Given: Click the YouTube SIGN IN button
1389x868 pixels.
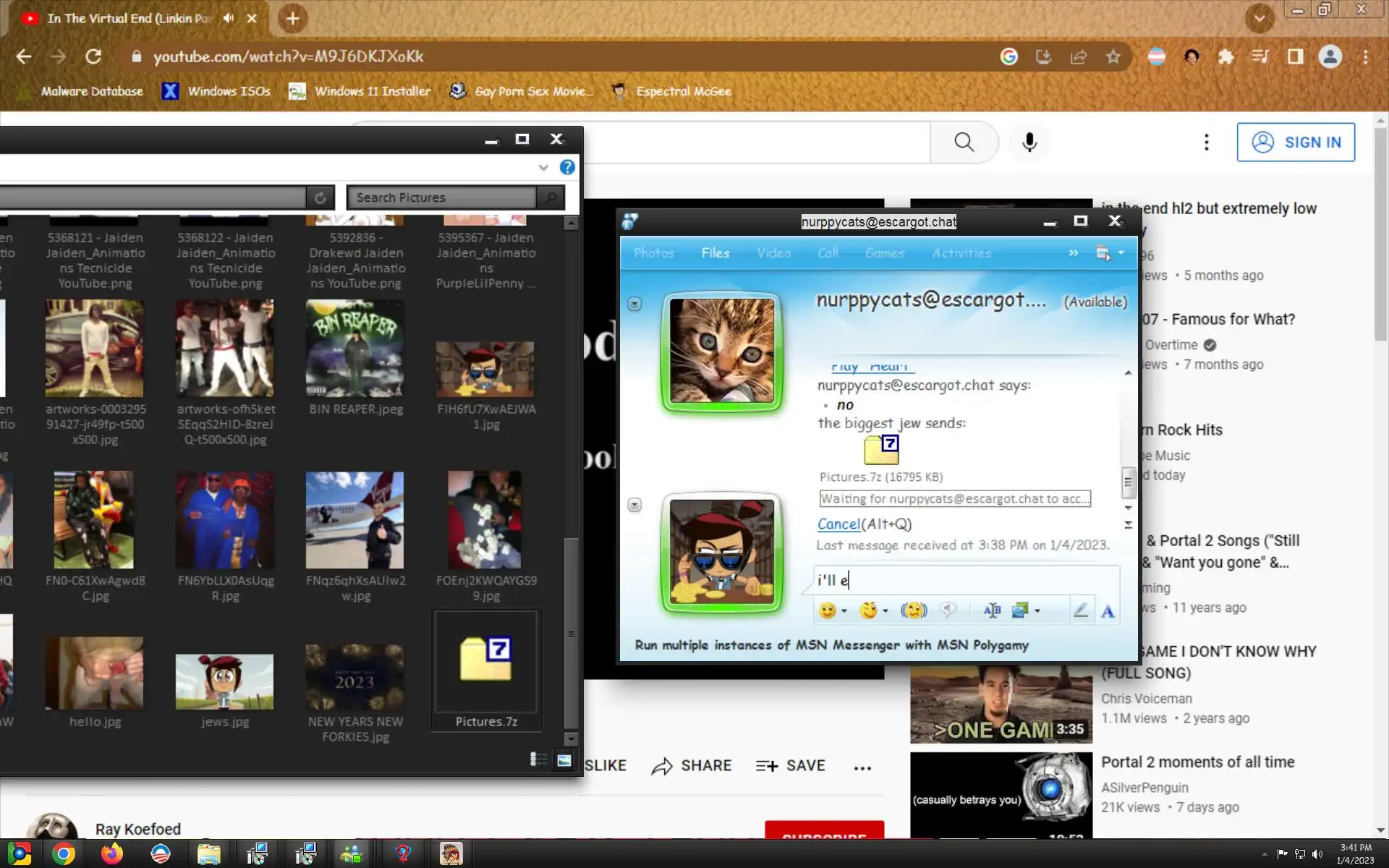Looking at the screenshot, I should point(1295,142).
